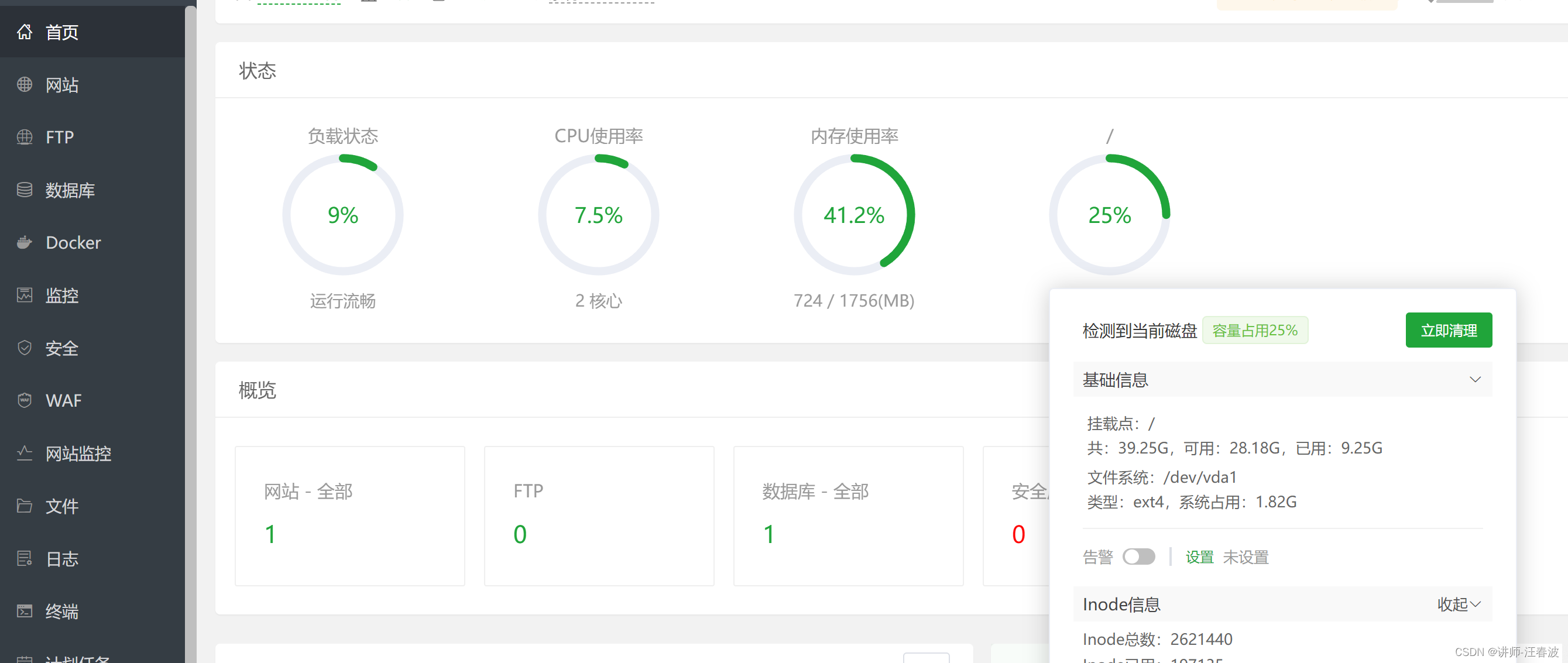Click the 2 核心 text
Viewport: 1568px width, 663px height.
coord(598,301)
